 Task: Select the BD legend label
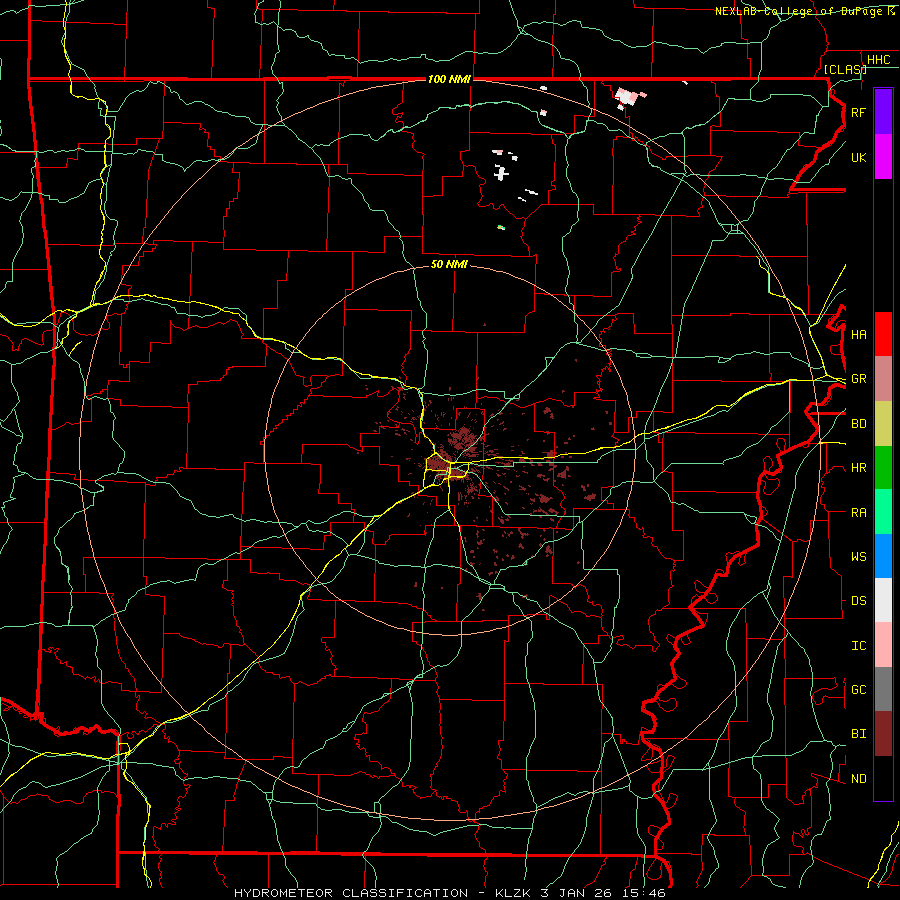click(x=858, y=424)
